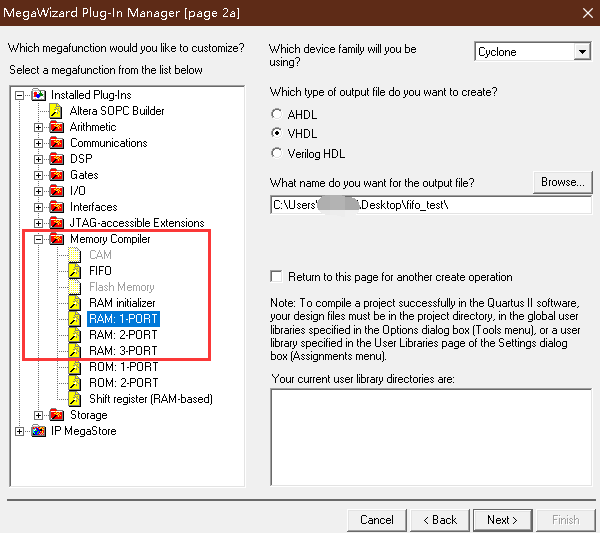600x533 pixels.
Task: Expand the Storage category
Action: point(38,415)
